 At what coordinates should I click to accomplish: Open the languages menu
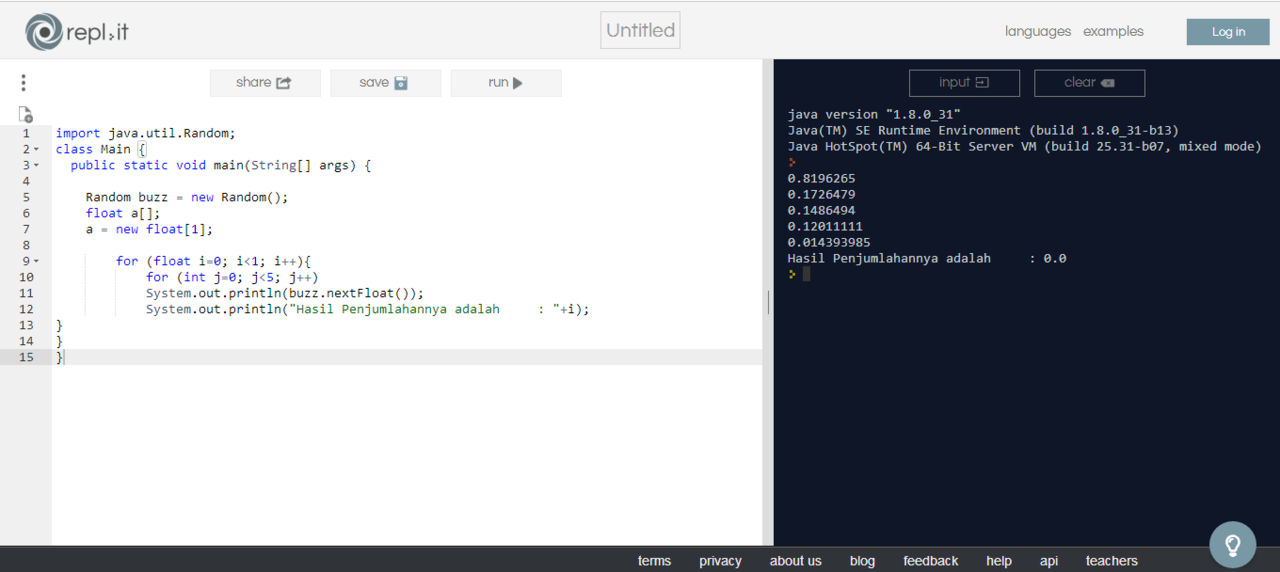[x=1037, y=32]
